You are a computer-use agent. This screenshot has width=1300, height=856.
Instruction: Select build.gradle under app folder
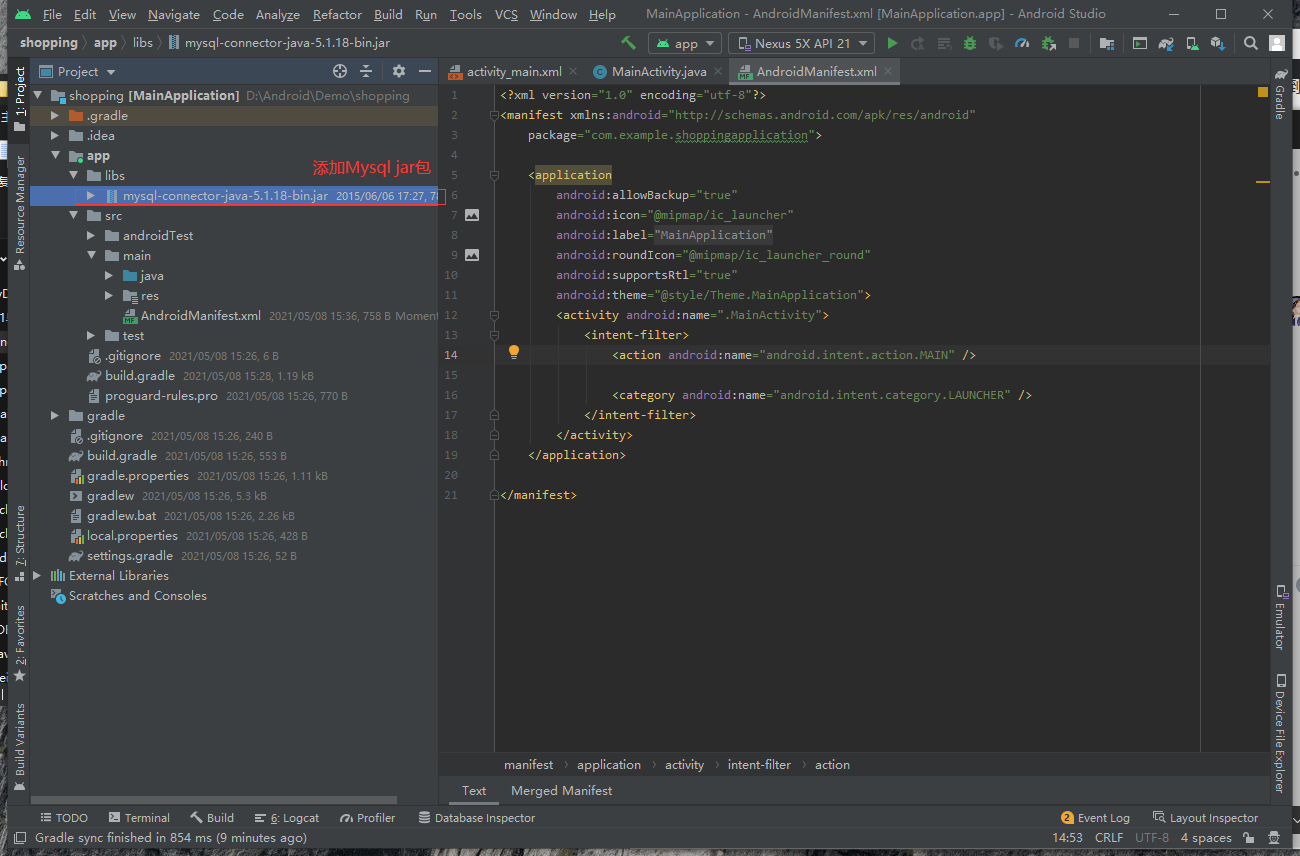(140, 376)
